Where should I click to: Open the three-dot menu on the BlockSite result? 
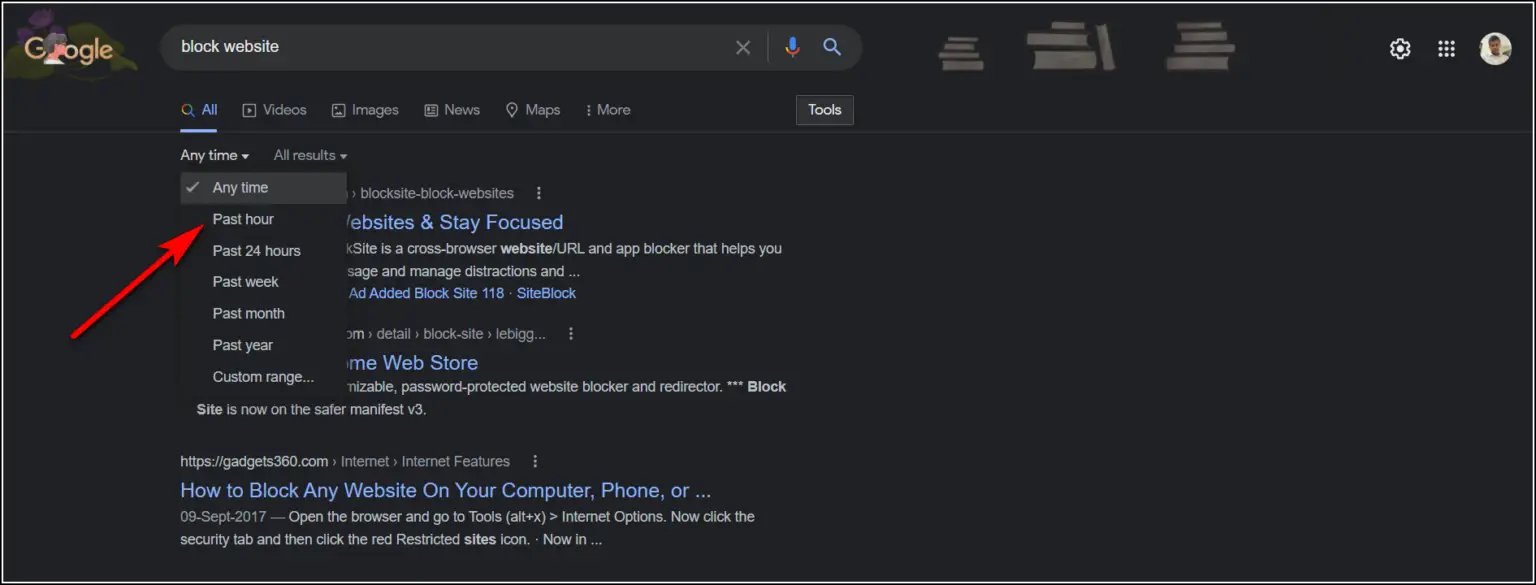[x=539, y=193]
